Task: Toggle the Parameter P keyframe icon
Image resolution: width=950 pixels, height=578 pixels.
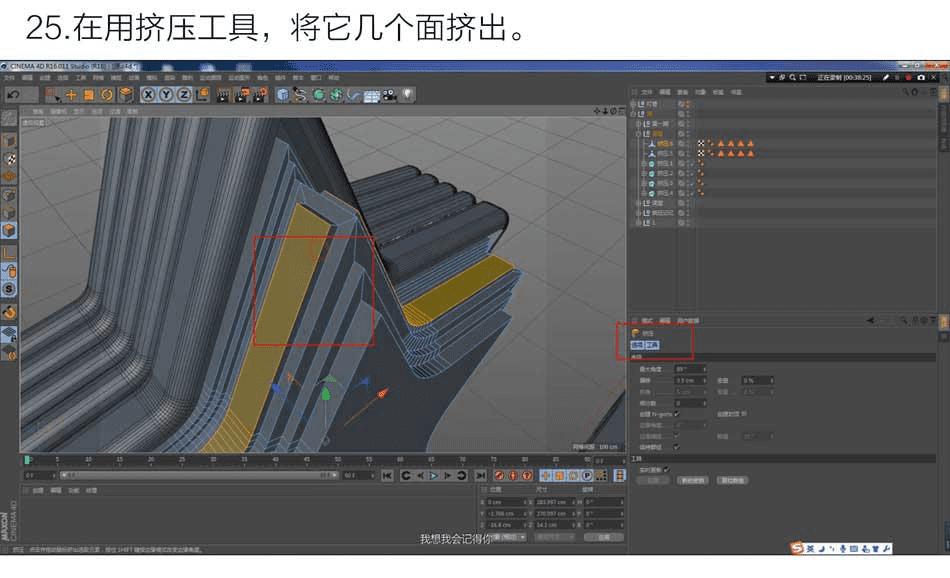Action: (586, 476)
